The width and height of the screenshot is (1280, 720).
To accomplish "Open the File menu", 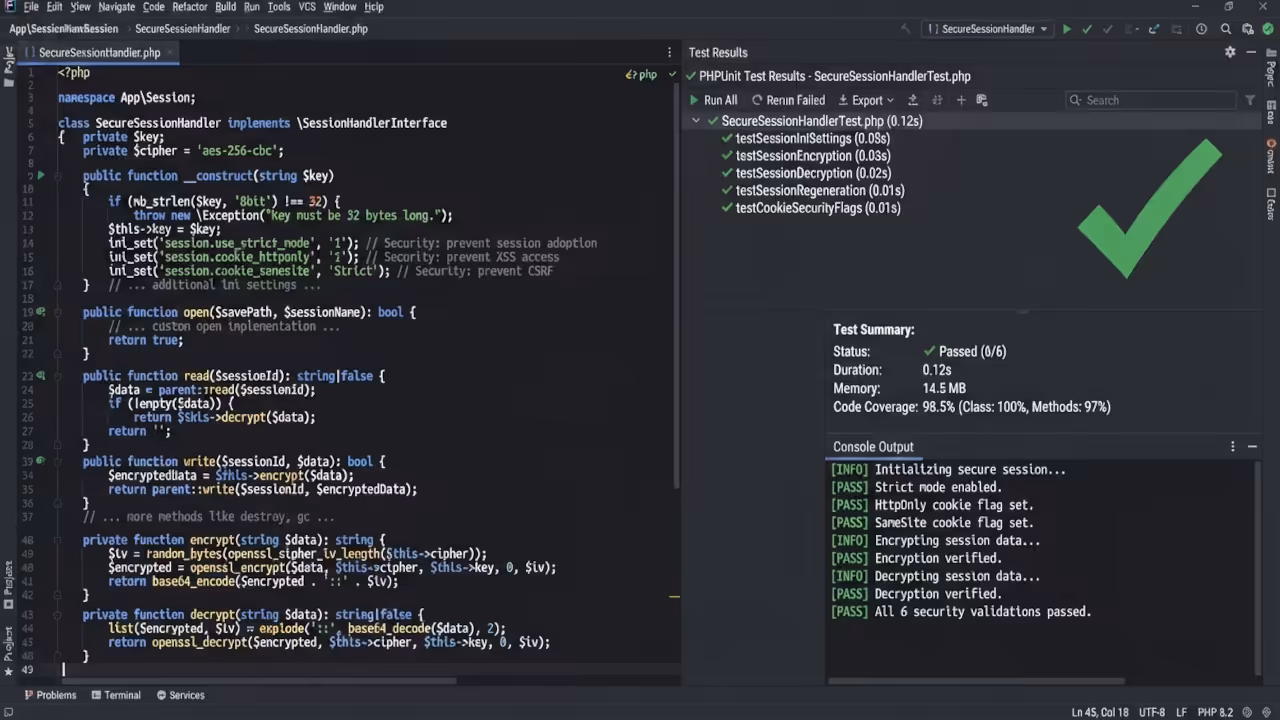I will 31,7.
